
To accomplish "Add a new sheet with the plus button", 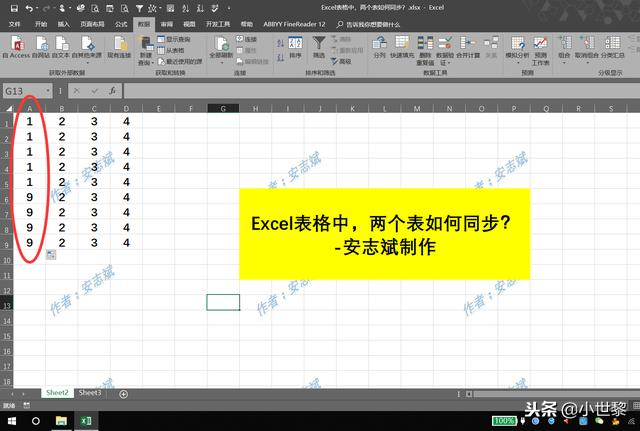I will click(x=124, y=394).
